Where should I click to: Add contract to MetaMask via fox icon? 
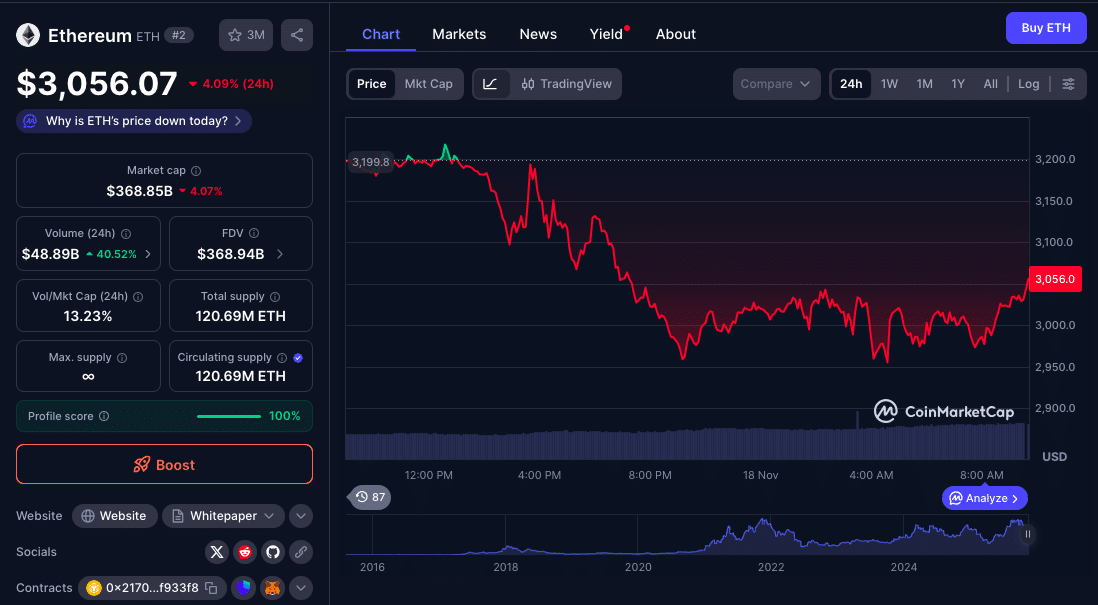coord(272,588)
